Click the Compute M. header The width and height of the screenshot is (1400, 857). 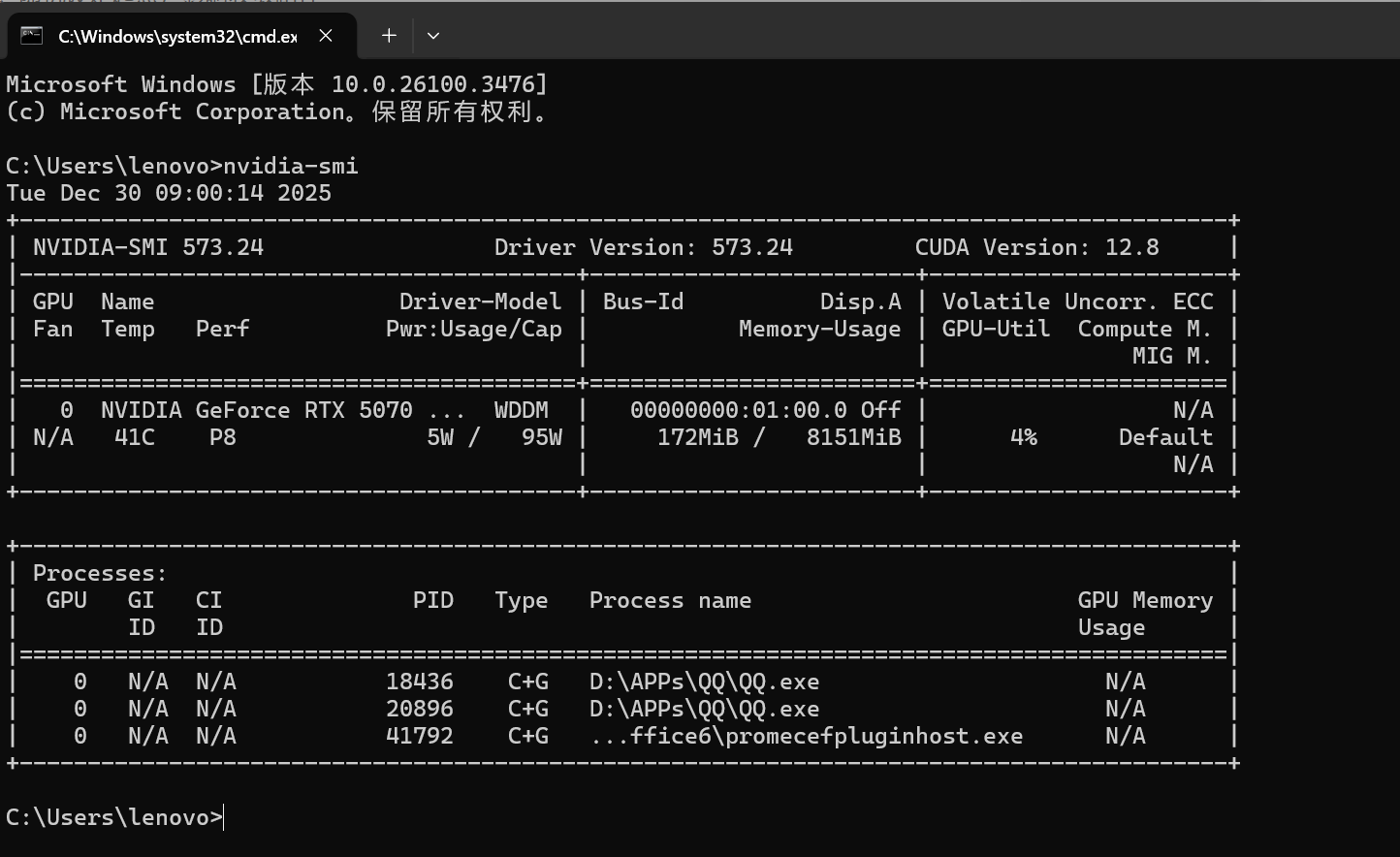pyautogui.click(x=1145, y=329)
